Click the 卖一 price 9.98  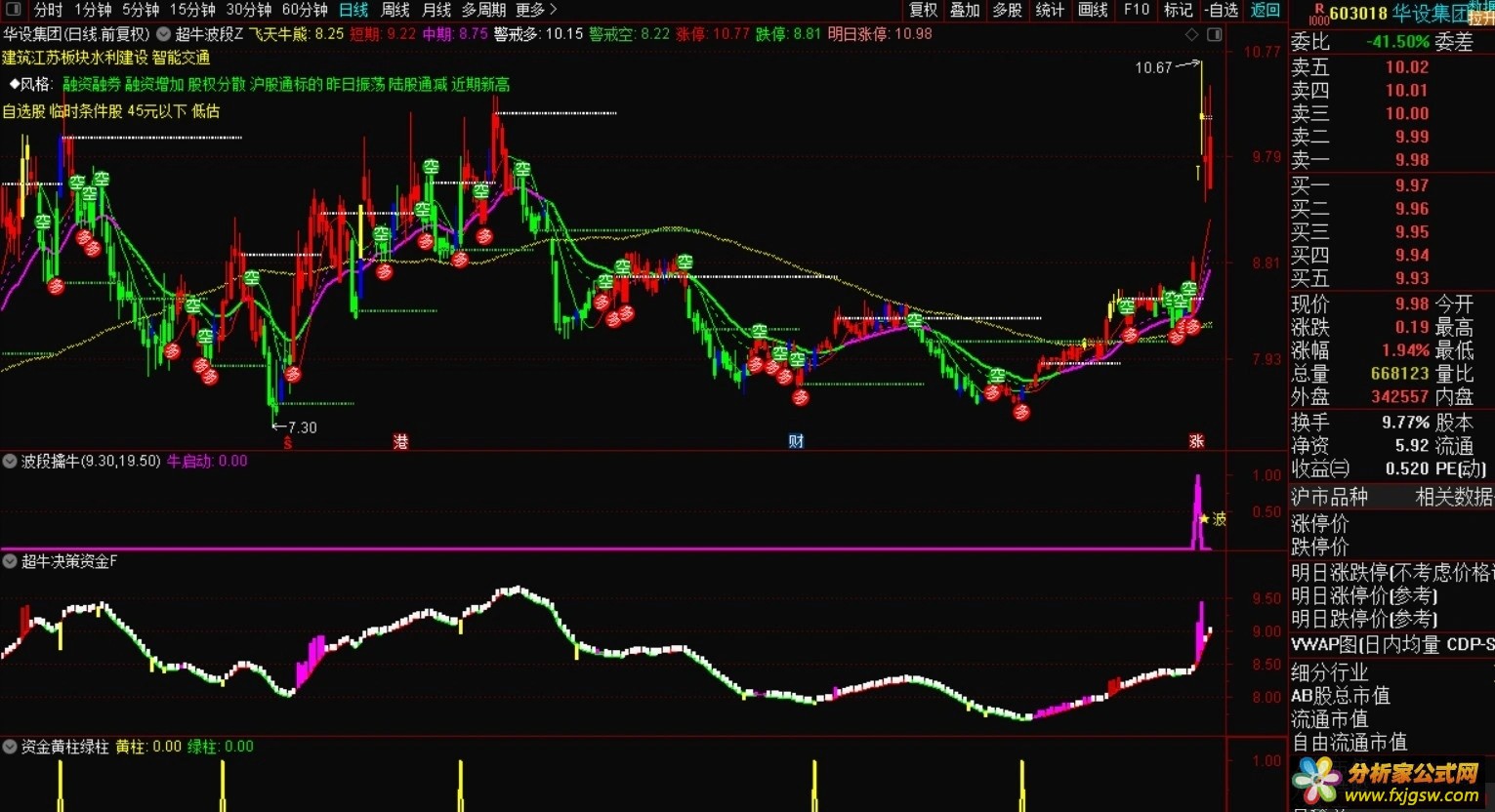(1412, 160)
